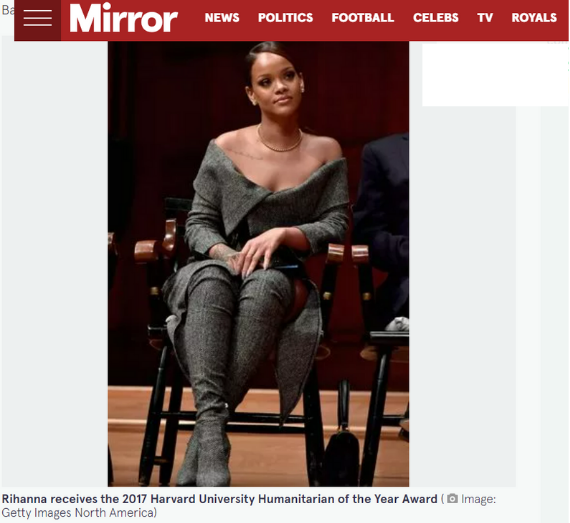570x523 pixels.
Task: Click the Rihanna Harvard award photo
Action: point(258,263)
